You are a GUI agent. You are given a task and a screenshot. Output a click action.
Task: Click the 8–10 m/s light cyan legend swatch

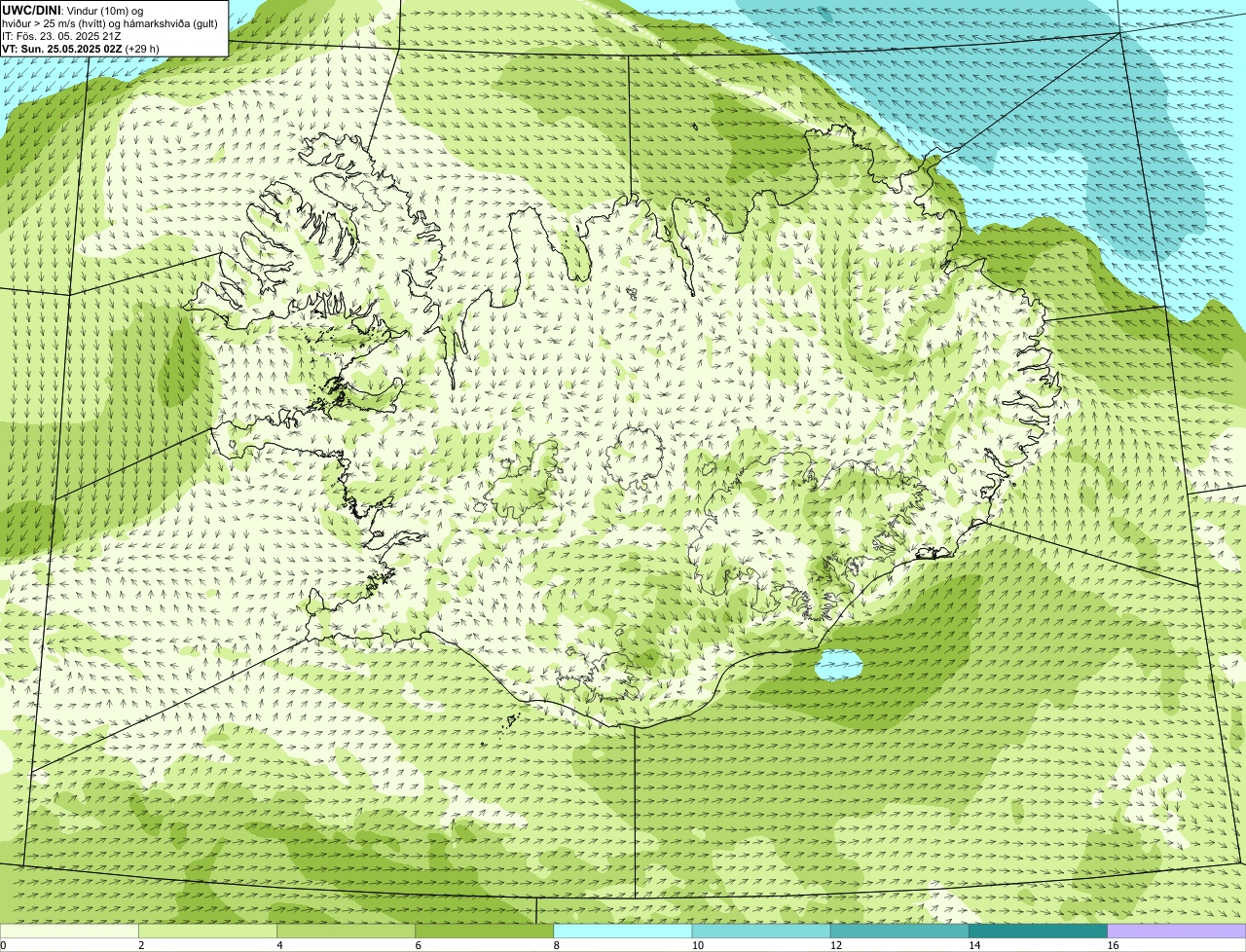pos(623,932)
